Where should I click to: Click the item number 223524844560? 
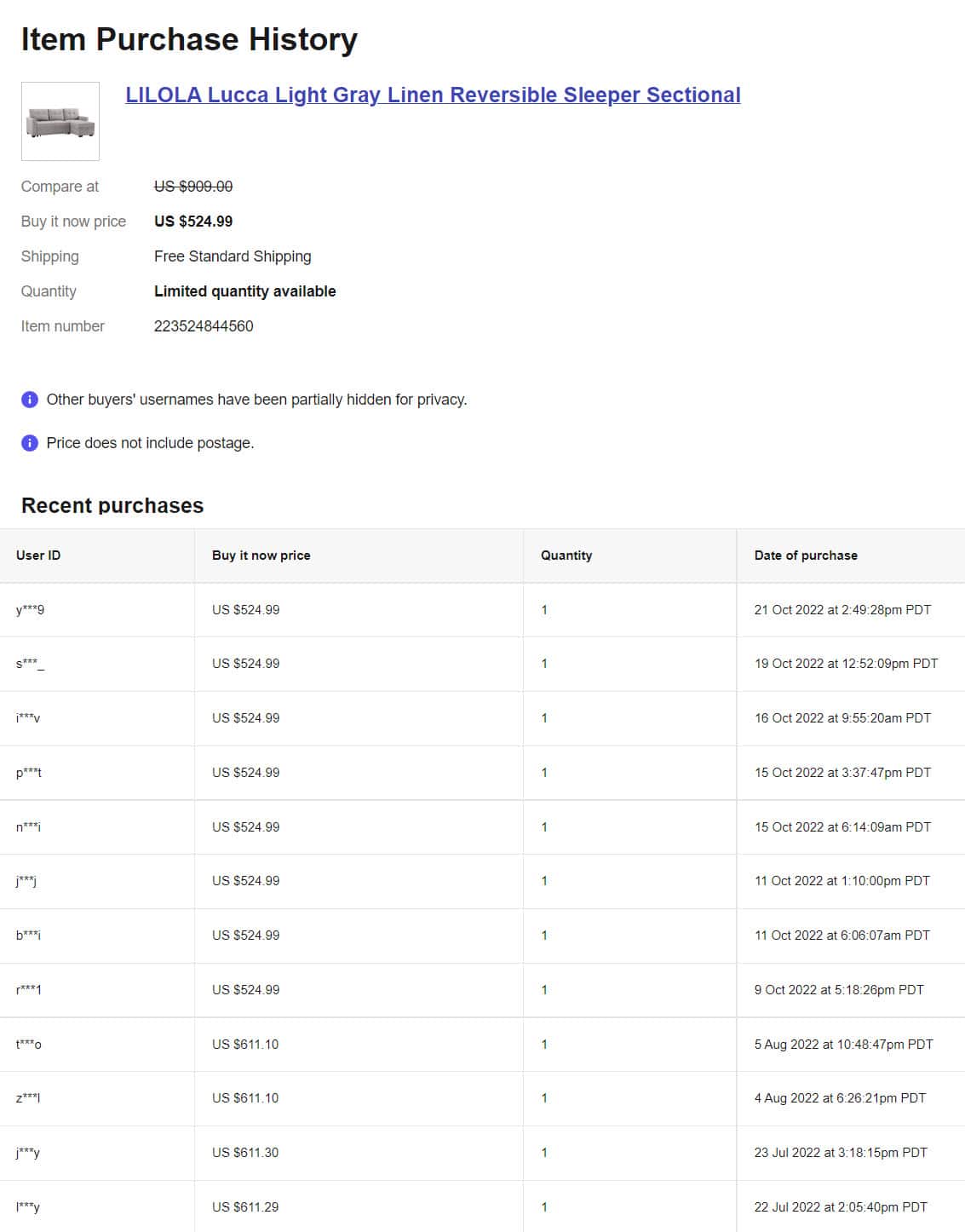pos(204,326)
